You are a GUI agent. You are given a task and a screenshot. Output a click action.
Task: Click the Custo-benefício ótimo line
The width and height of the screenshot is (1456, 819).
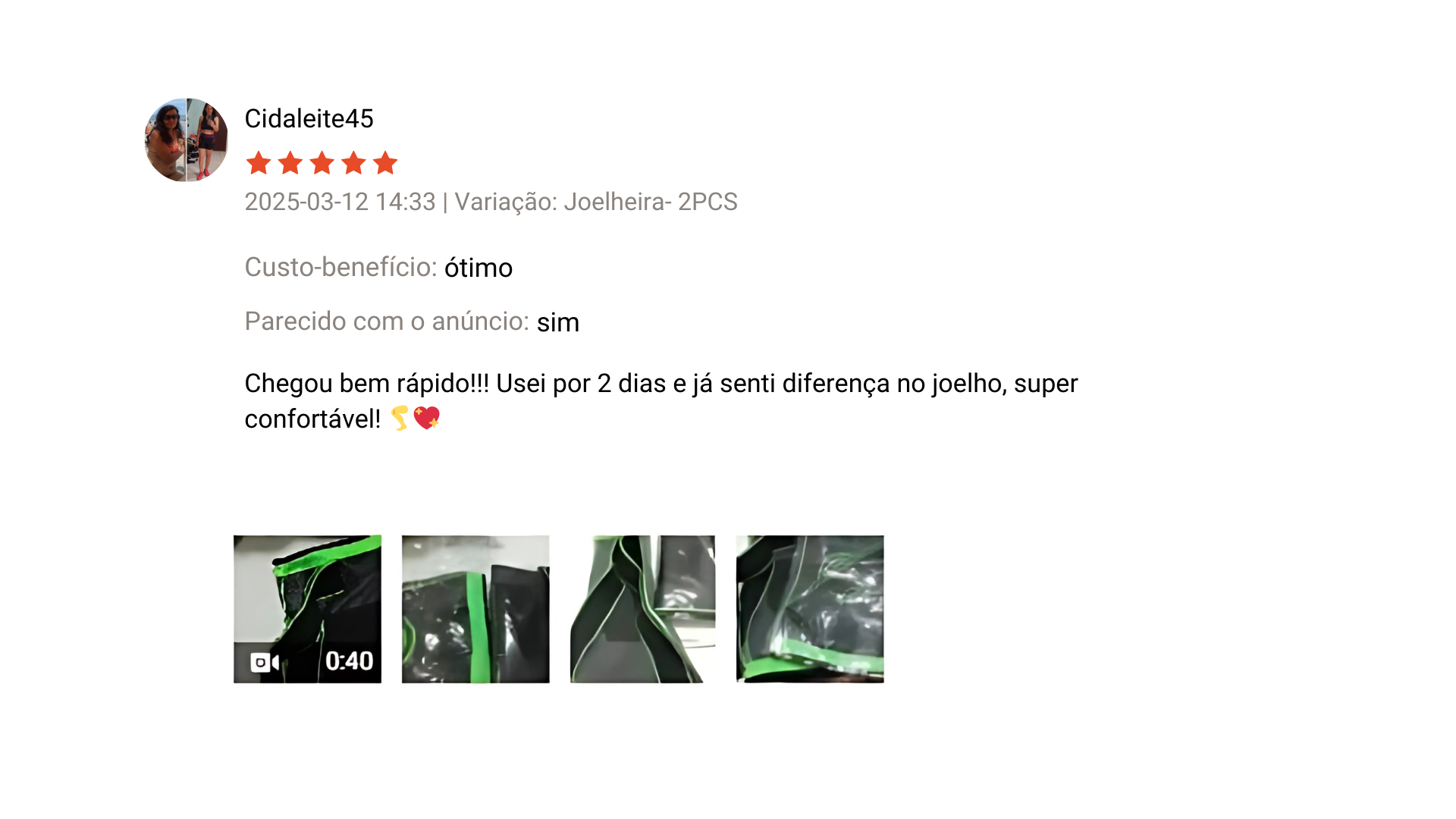point(378,268)
